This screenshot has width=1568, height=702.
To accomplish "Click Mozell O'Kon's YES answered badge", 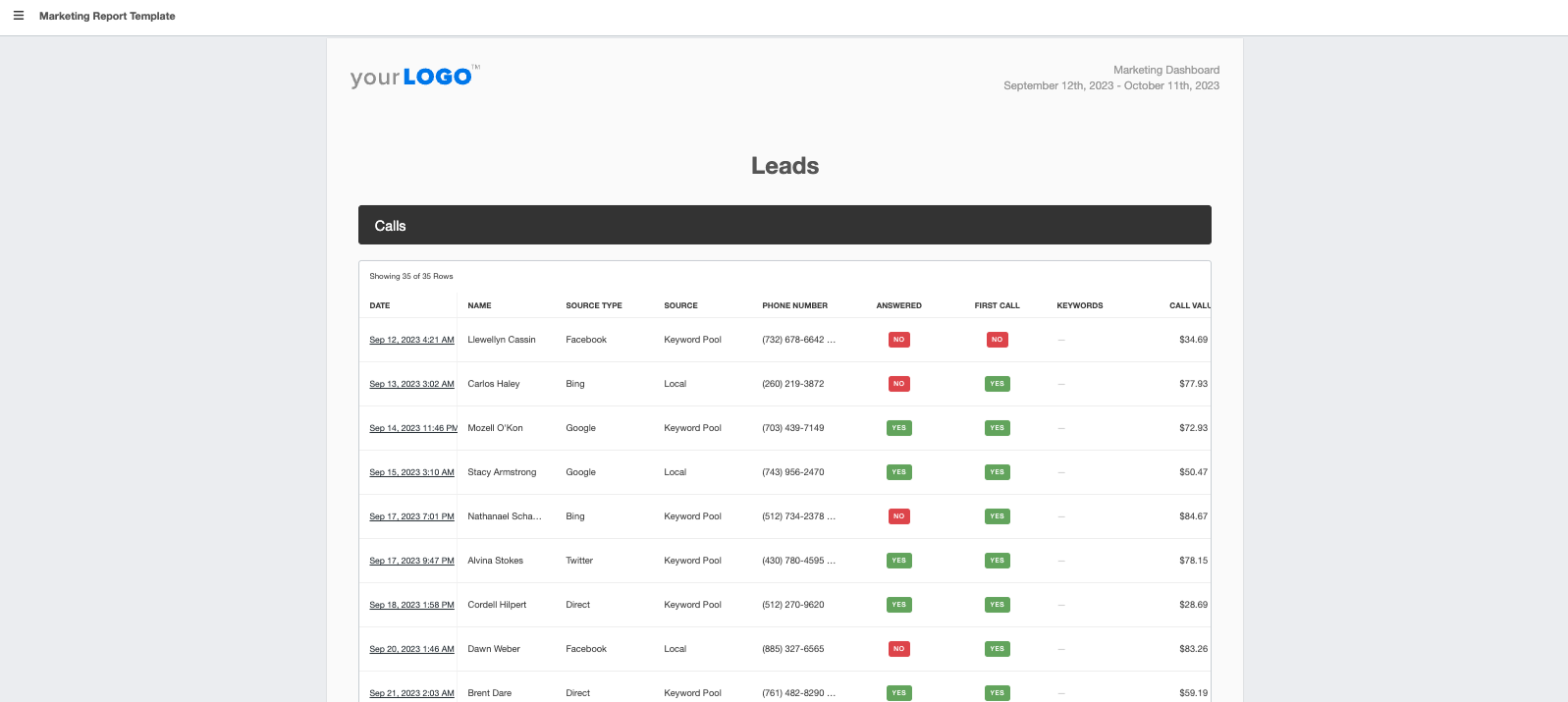I will (x=898, y=428).
